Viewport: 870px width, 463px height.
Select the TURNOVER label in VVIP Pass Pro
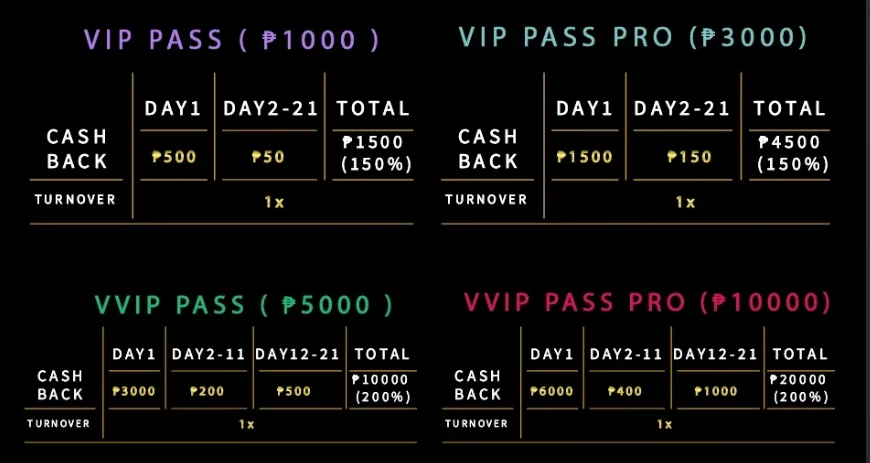point(477,424)
